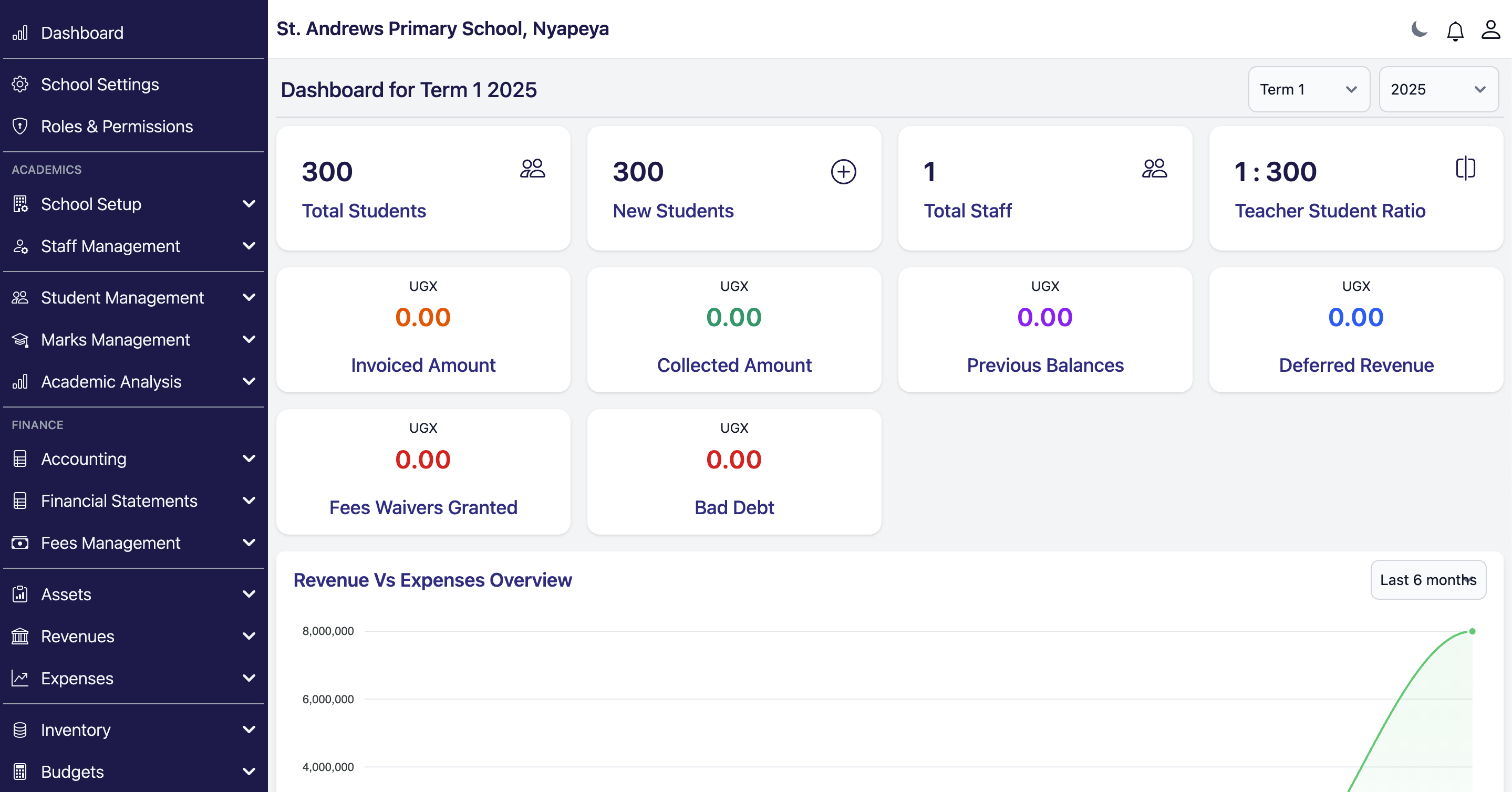This screenshot has height=792, width=1512.
Task: Open the Term 1 dropdown
Action: [1309, 90]
